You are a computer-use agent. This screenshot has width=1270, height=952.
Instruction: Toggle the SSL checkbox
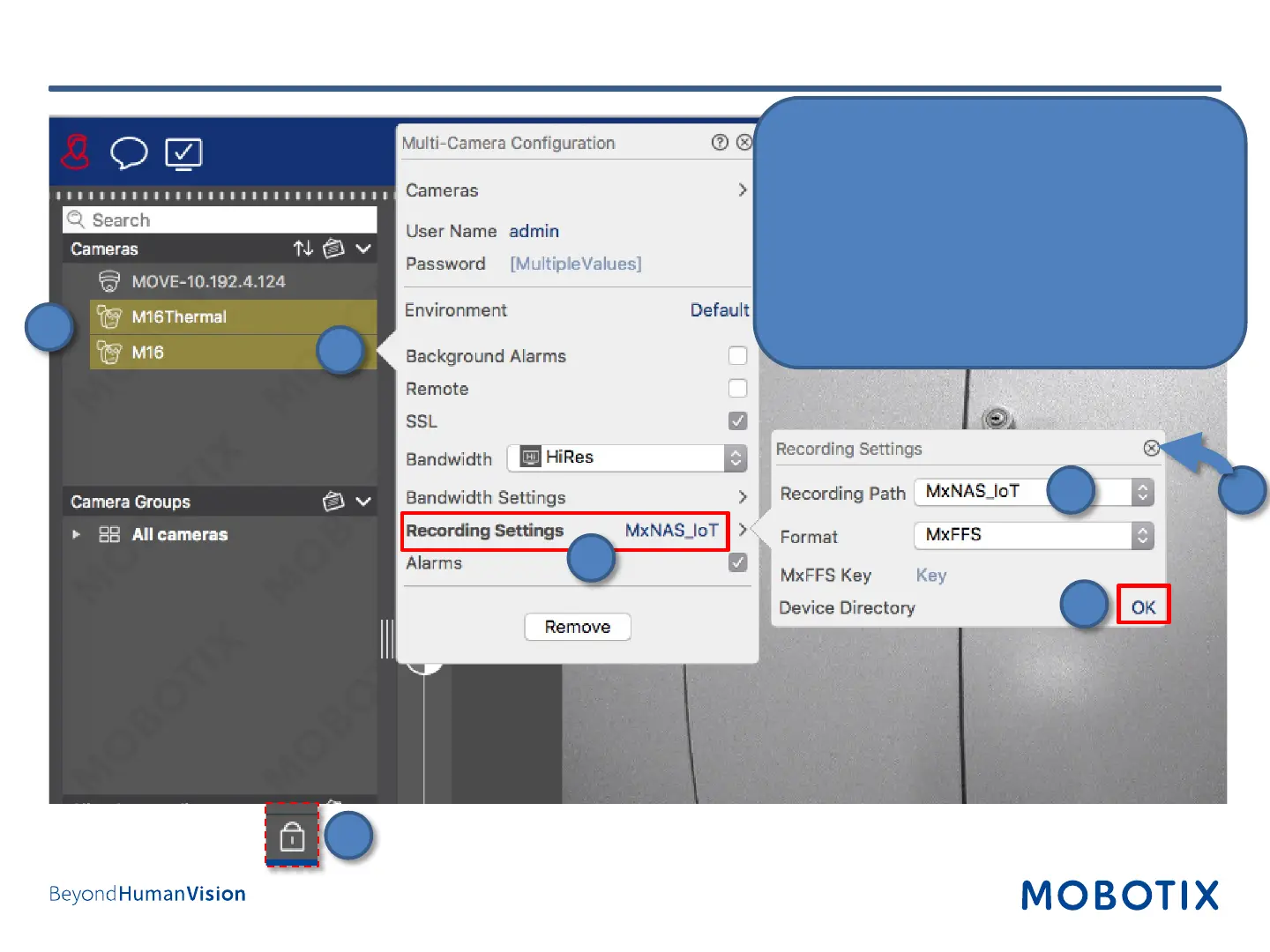[x=738, y=420]
